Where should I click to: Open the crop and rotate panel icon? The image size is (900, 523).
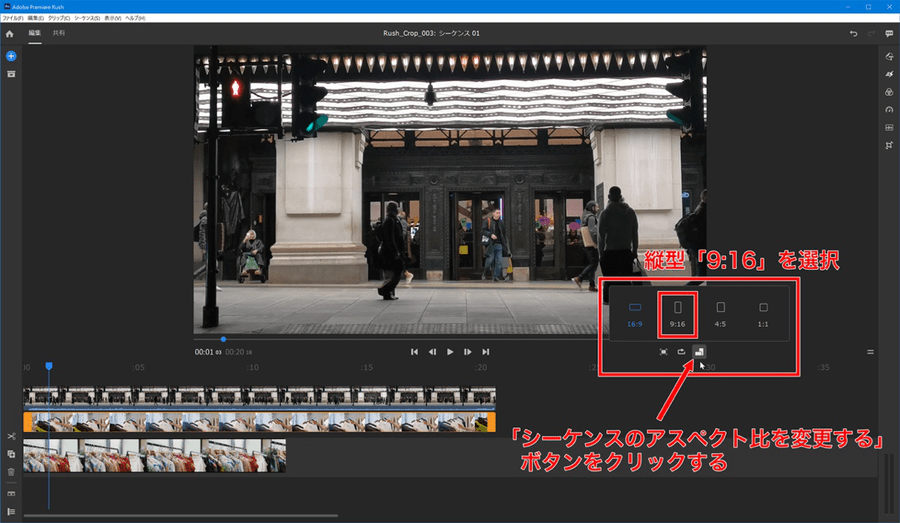click(x=889, y=145)
